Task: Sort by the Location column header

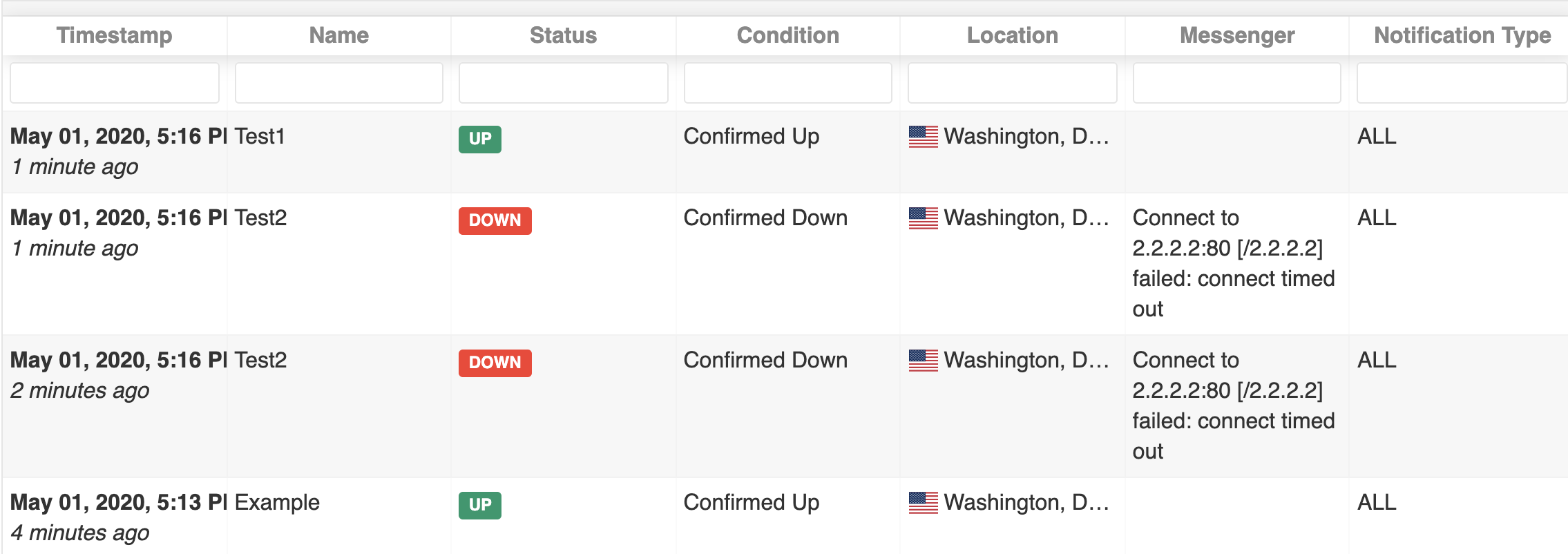Action: (1013, 35)
